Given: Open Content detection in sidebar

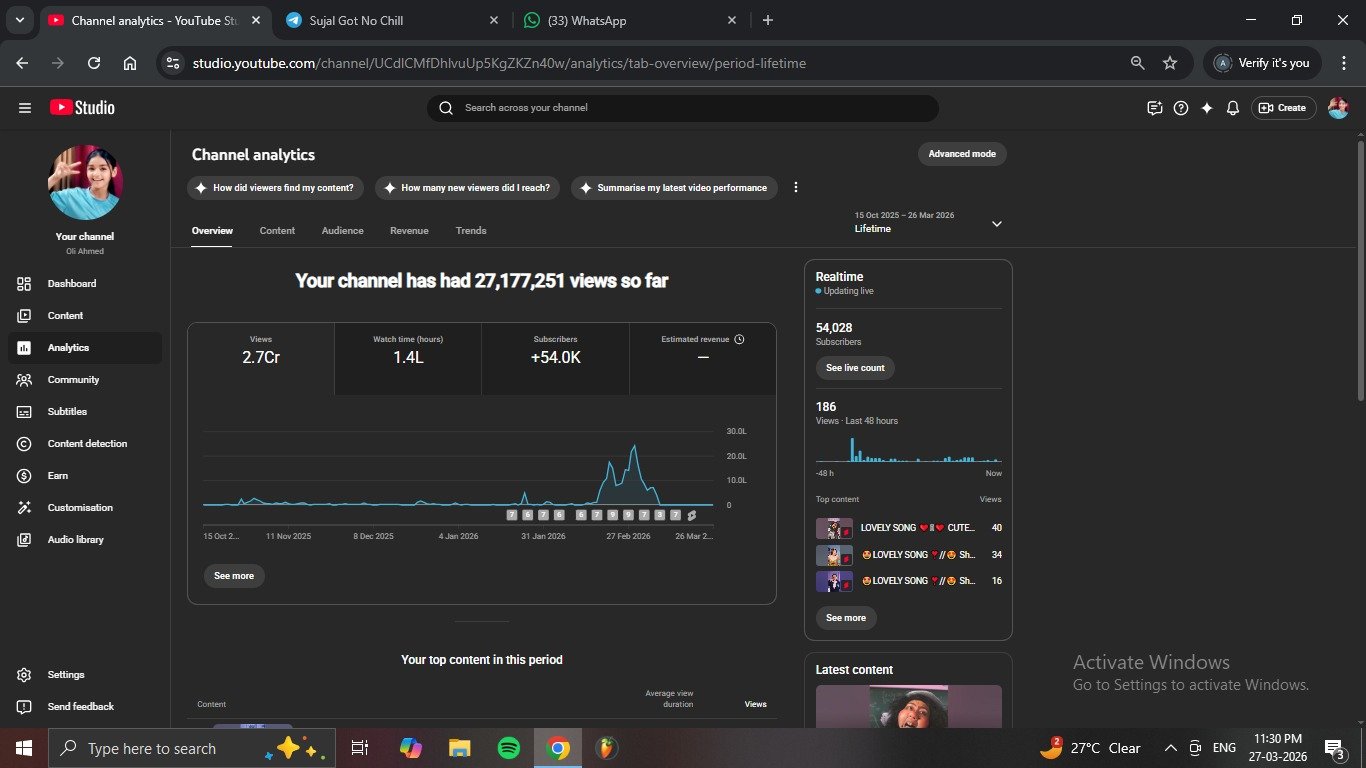Looking at the screenshot, I should coord(87,444).
